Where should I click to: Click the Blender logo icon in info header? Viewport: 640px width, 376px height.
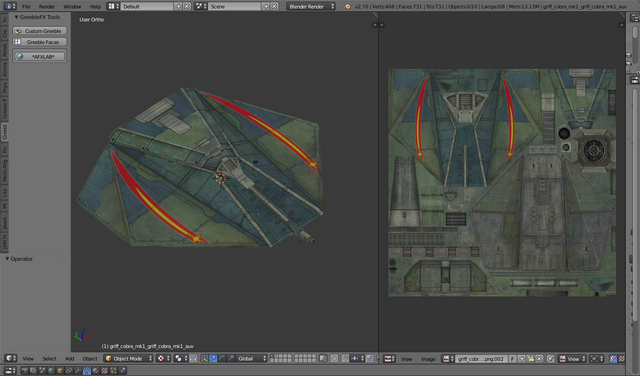(347, 7)
